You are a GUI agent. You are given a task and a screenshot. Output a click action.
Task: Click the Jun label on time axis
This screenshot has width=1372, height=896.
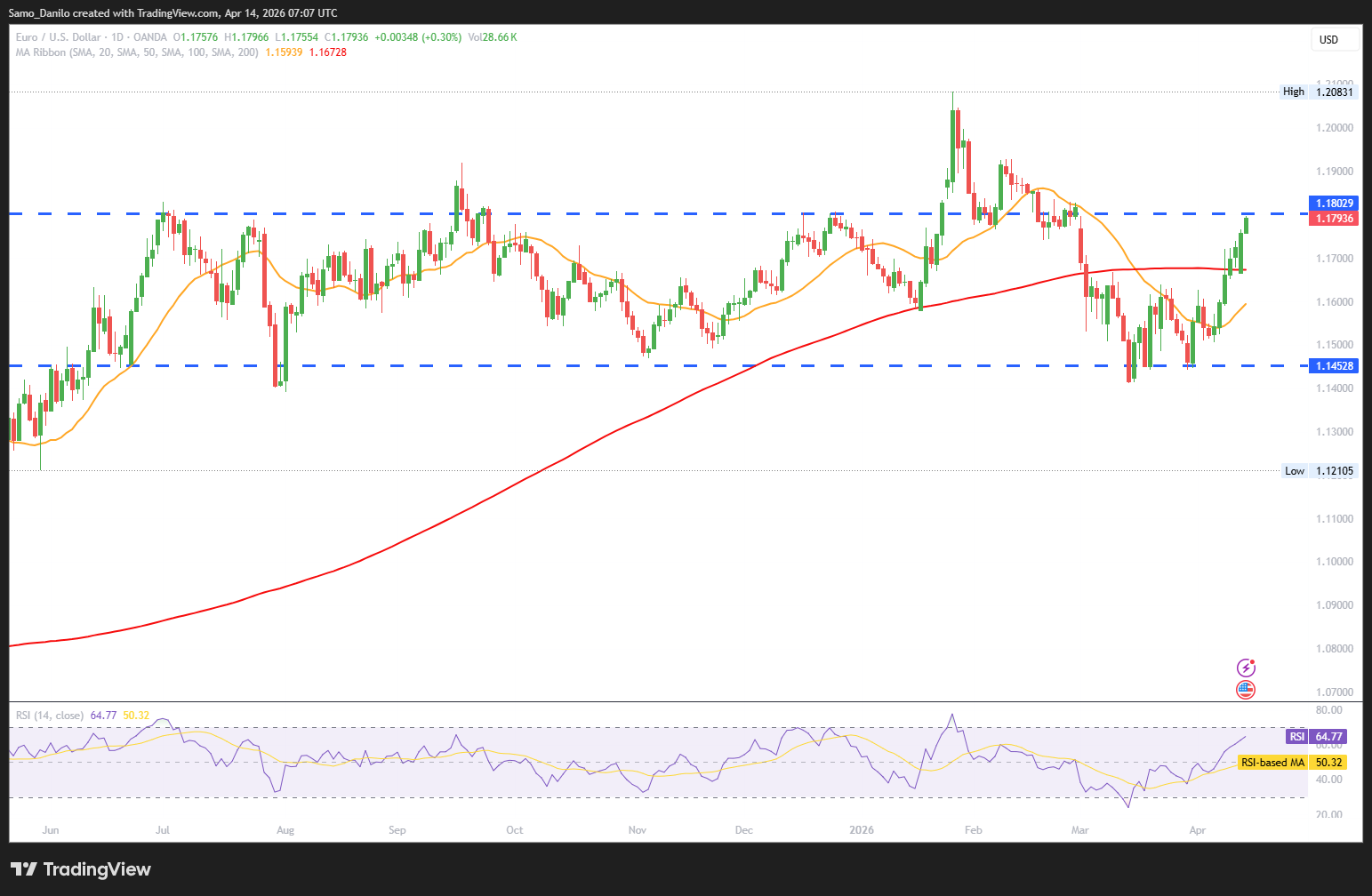point(51,830)
